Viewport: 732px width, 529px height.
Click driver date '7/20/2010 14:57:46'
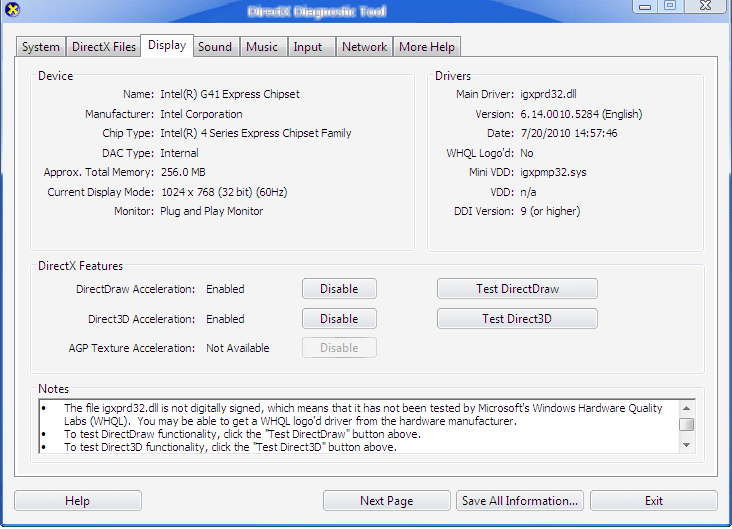pos(569,133)
